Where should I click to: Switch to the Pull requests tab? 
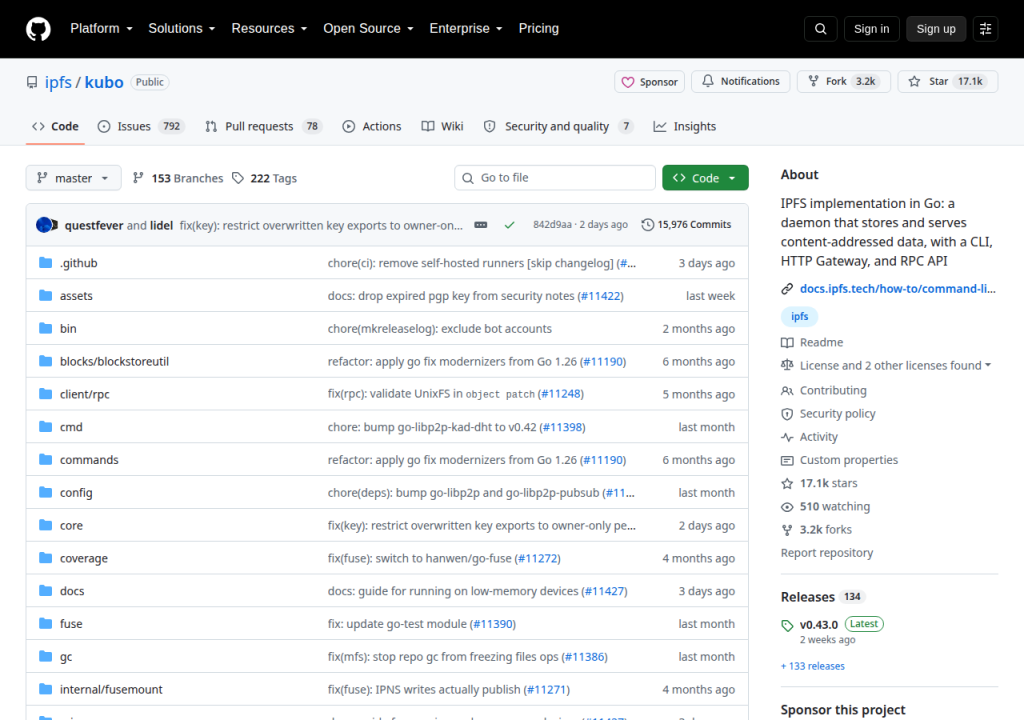coord(264,126)
